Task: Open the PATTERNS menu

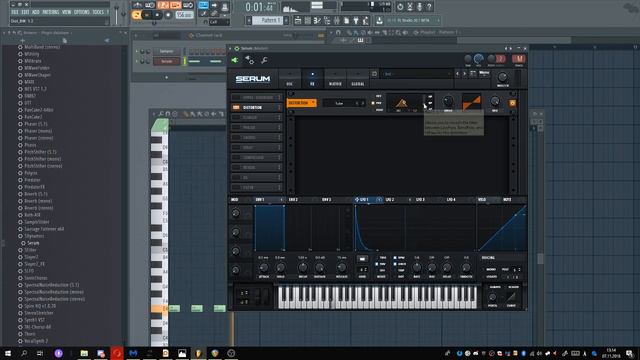Action: [51, 12]
